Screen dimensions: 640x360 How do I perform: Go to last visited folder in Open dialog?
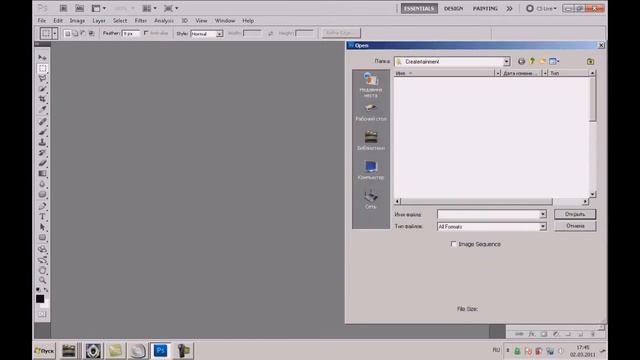[x=521, y=61]
